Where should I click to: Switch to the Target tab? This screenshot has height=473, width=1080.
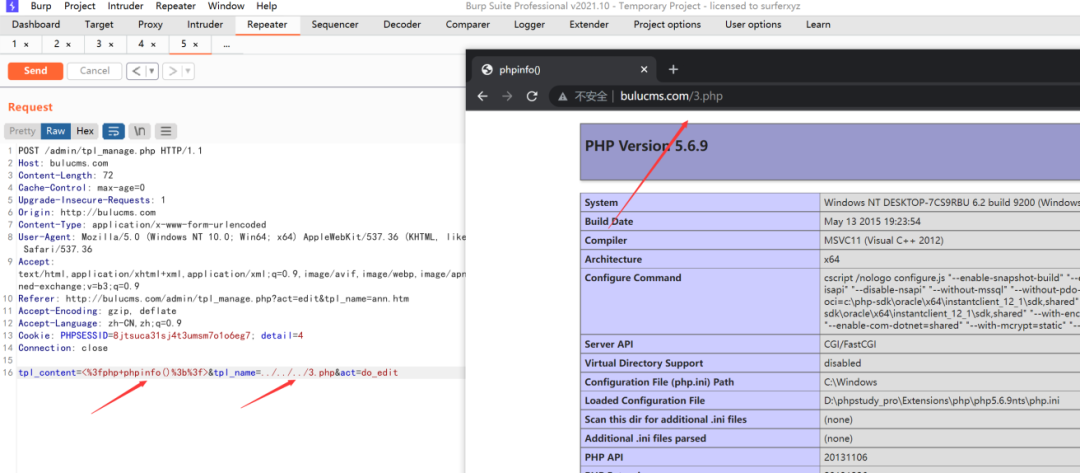[x=99, y=25]
